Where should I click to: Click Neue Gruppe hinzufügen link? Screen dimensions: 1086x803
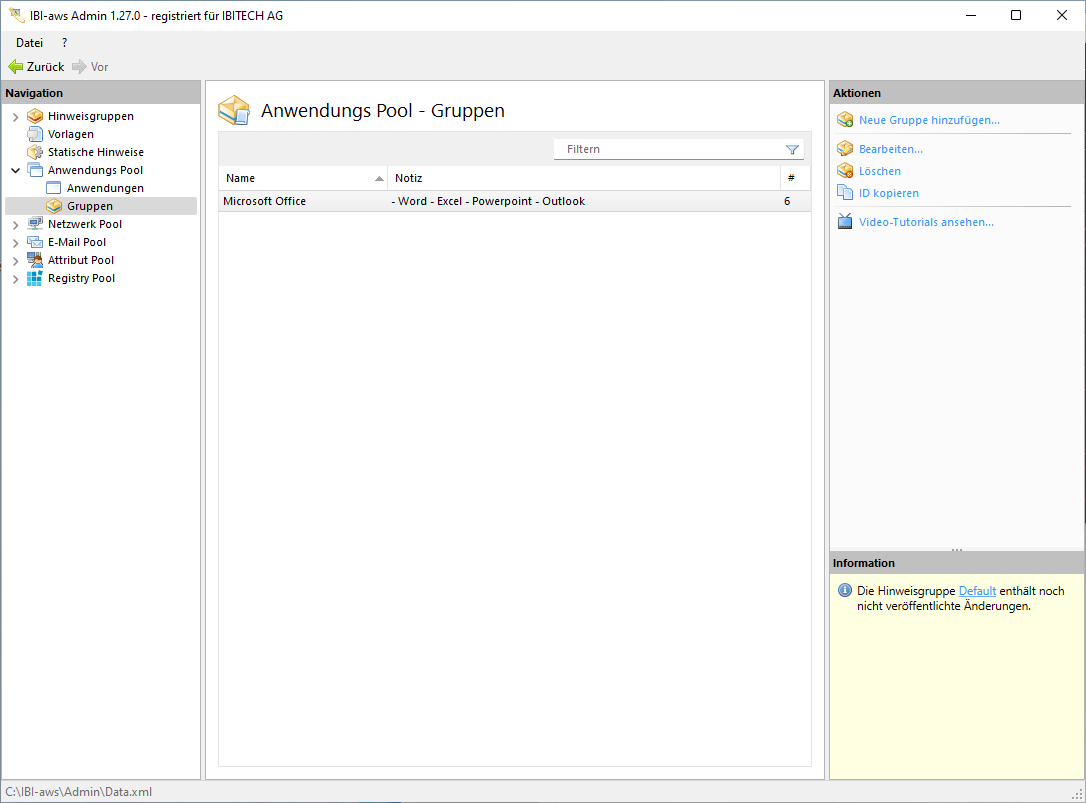point(929,120)
